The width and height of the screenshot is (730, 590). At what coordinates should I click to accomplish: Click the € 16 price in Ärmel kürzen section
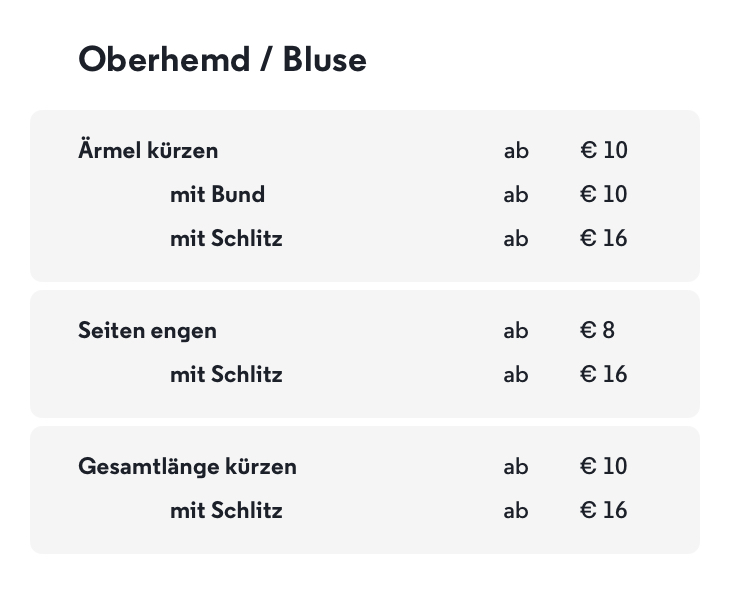point(604,239)
